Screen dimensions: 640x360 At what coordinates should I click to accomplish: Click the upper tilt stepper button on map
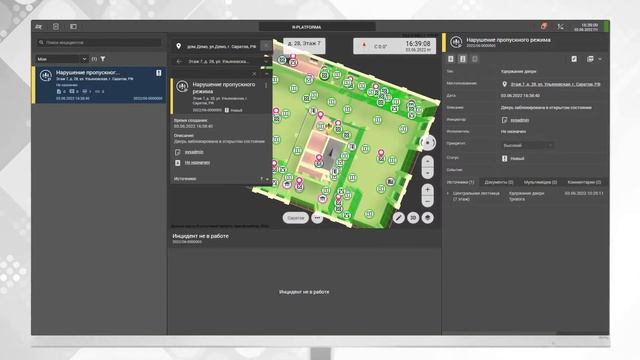(427, 161)
